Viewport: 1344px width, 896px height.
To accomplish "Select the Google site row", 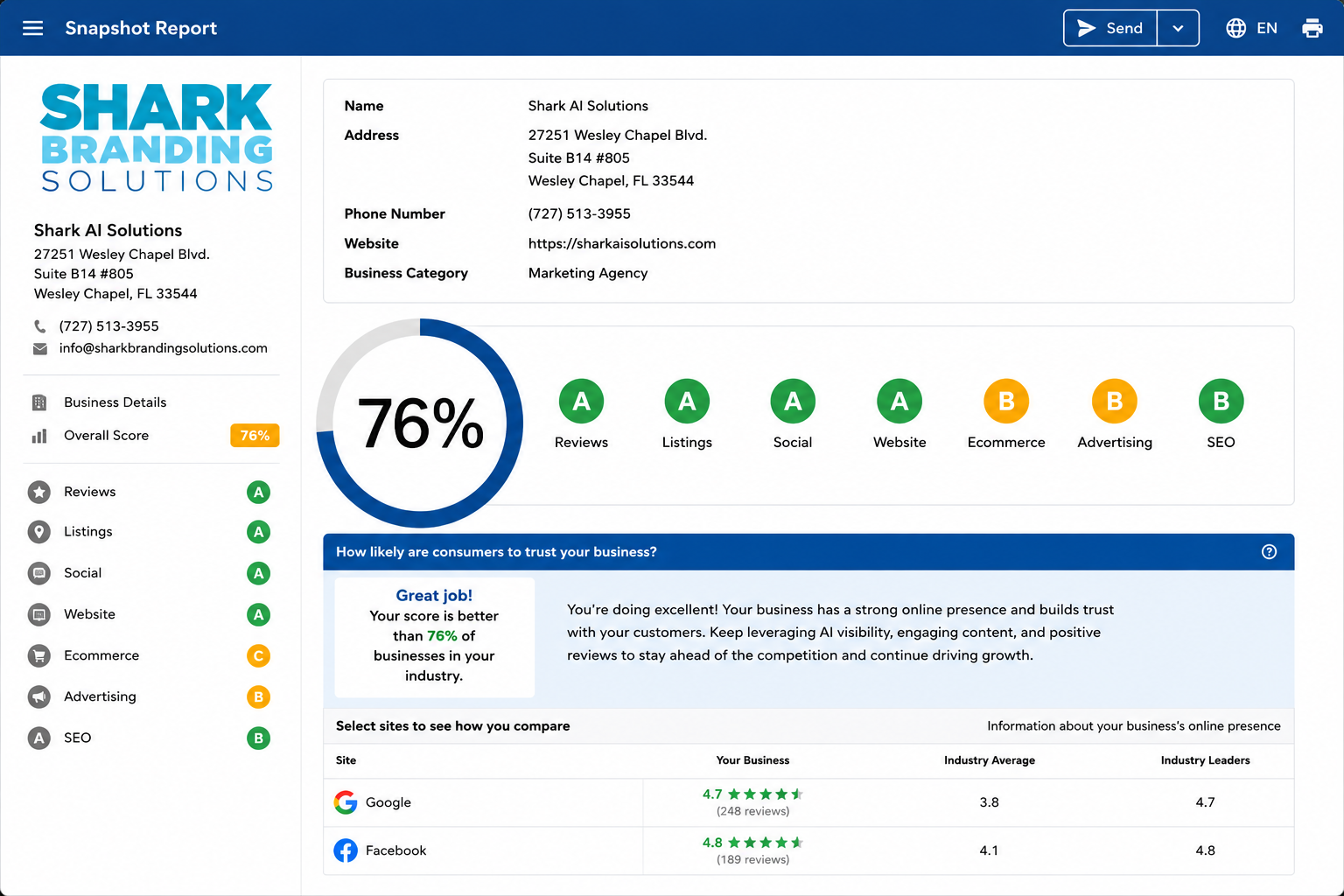I will [808, 803].
